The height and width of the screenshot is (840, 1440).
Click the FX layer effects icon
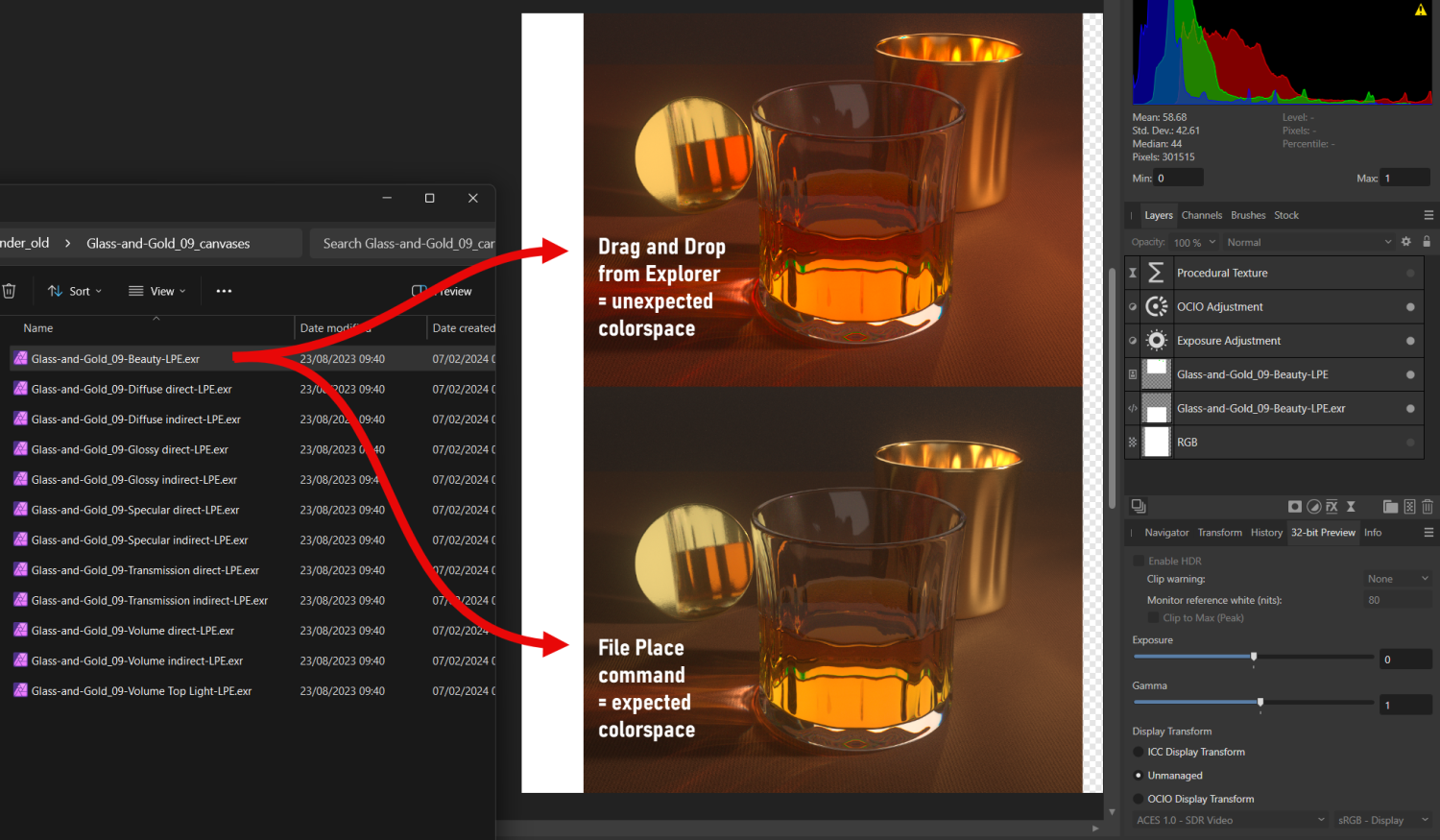(x=1332, y=506)
